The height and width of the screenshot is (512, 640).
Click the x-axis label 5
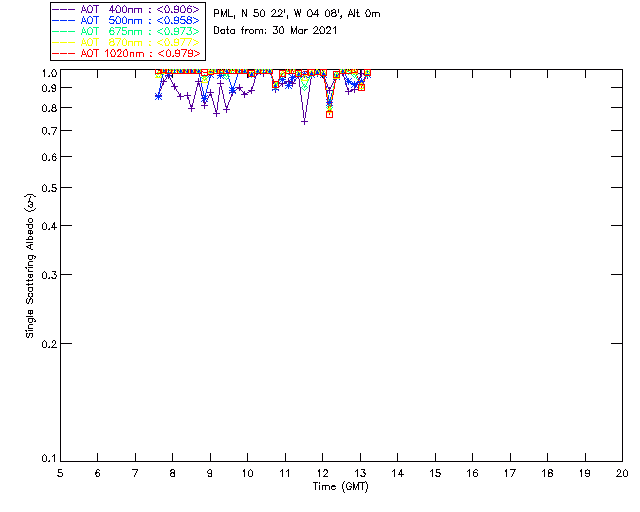60,474
